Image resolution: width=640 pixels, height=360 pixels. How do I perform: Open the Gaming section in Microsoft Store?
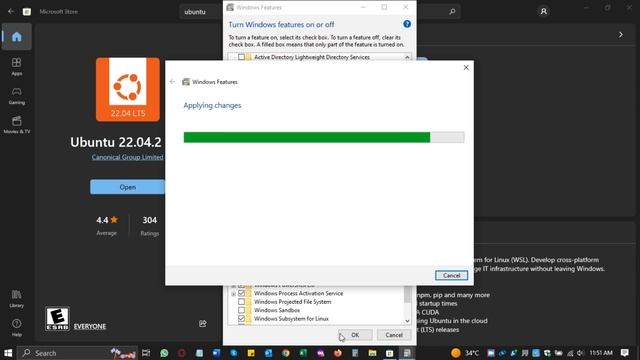tap(17, 96)
